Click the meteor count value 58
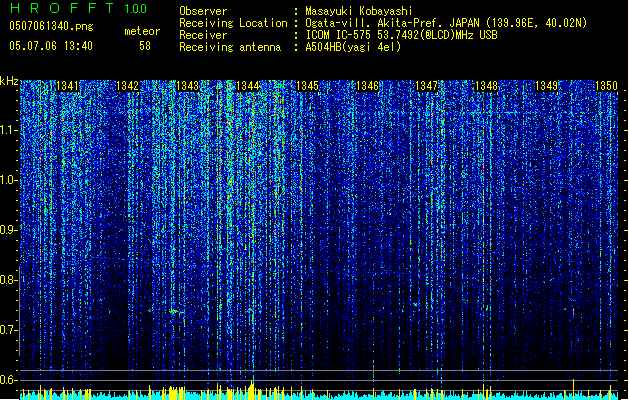Image resolution: width=629 pixels, height=400 pixels. pos(145,46)
